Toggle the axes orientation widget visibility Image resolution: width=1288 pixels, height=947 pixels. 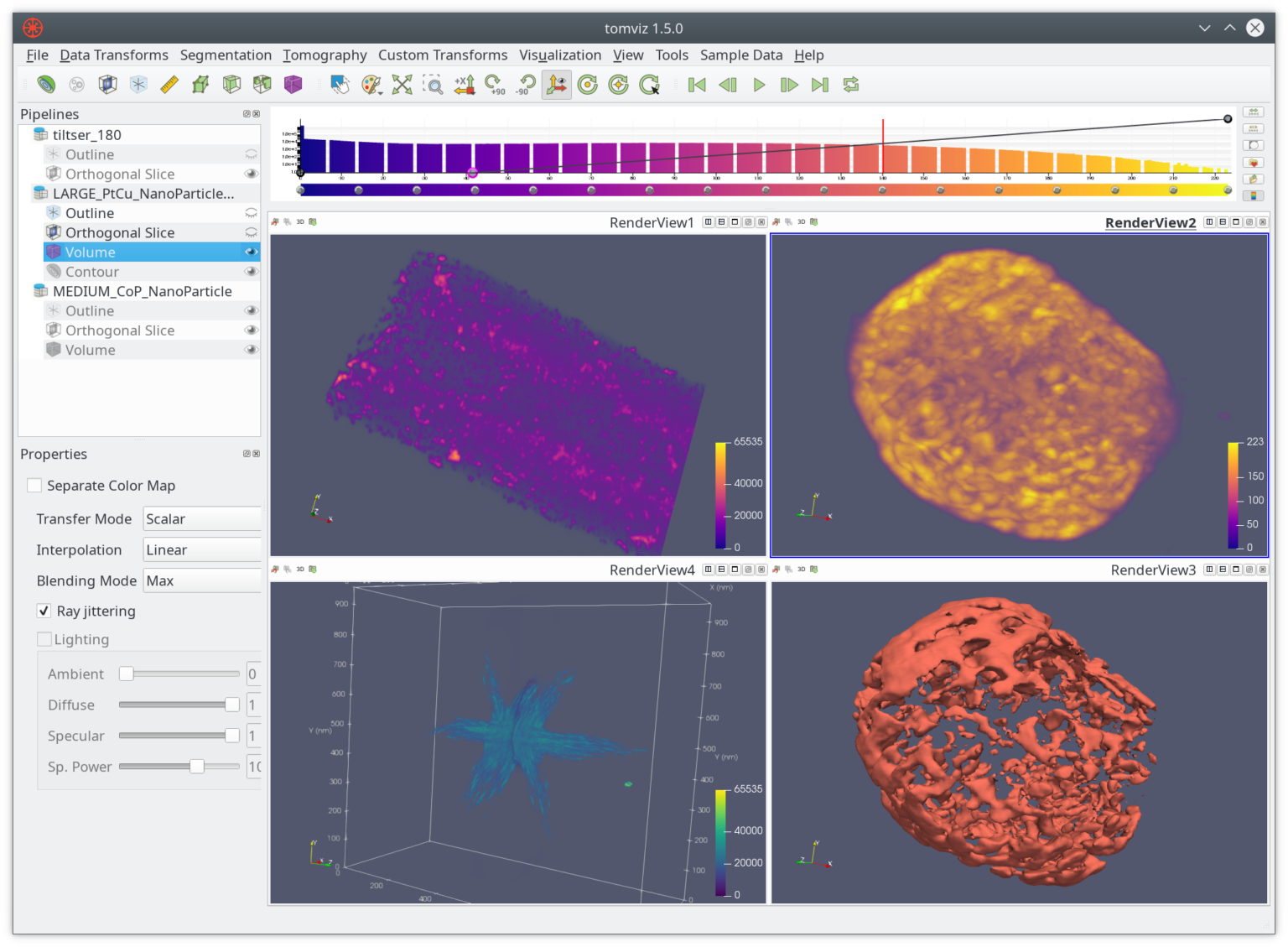pyautogui.click(x=556, y=84)
